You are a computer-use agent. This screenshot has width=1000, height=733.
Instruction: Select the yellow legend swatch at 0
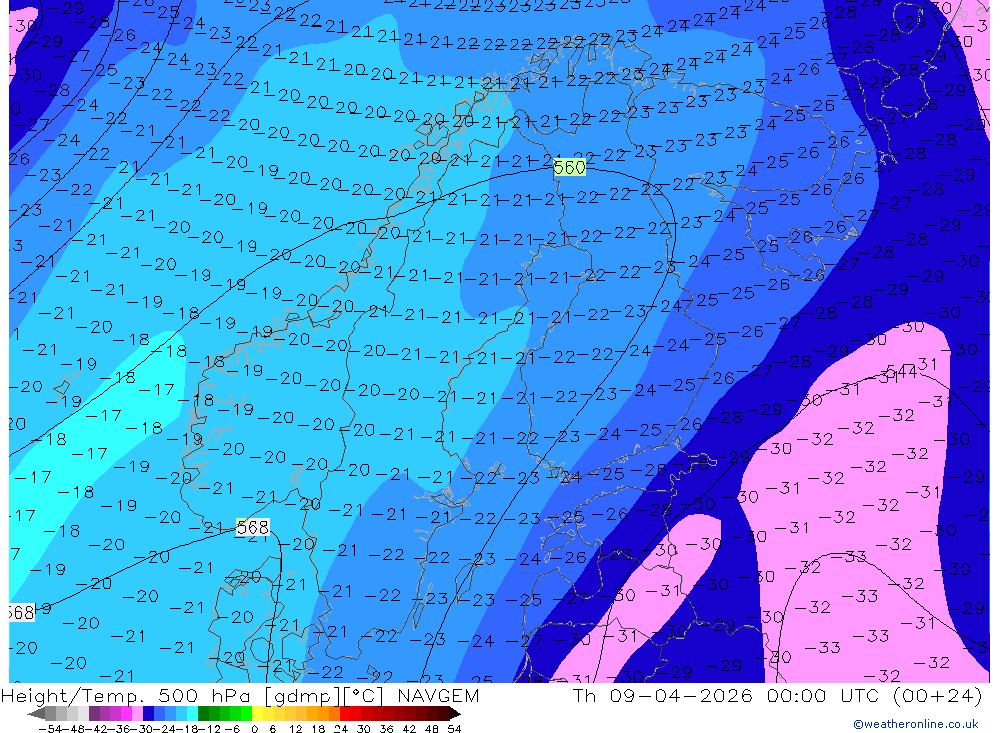[257, 714]
